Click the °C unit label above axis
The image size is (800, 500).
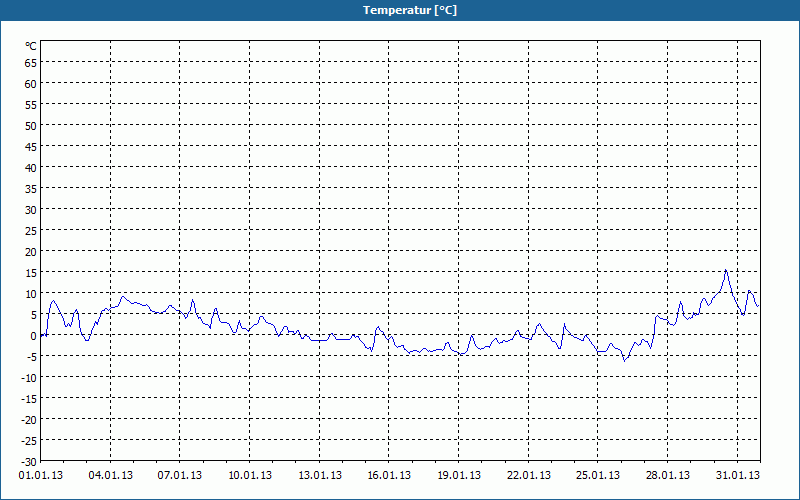click(x=31, y=46)
